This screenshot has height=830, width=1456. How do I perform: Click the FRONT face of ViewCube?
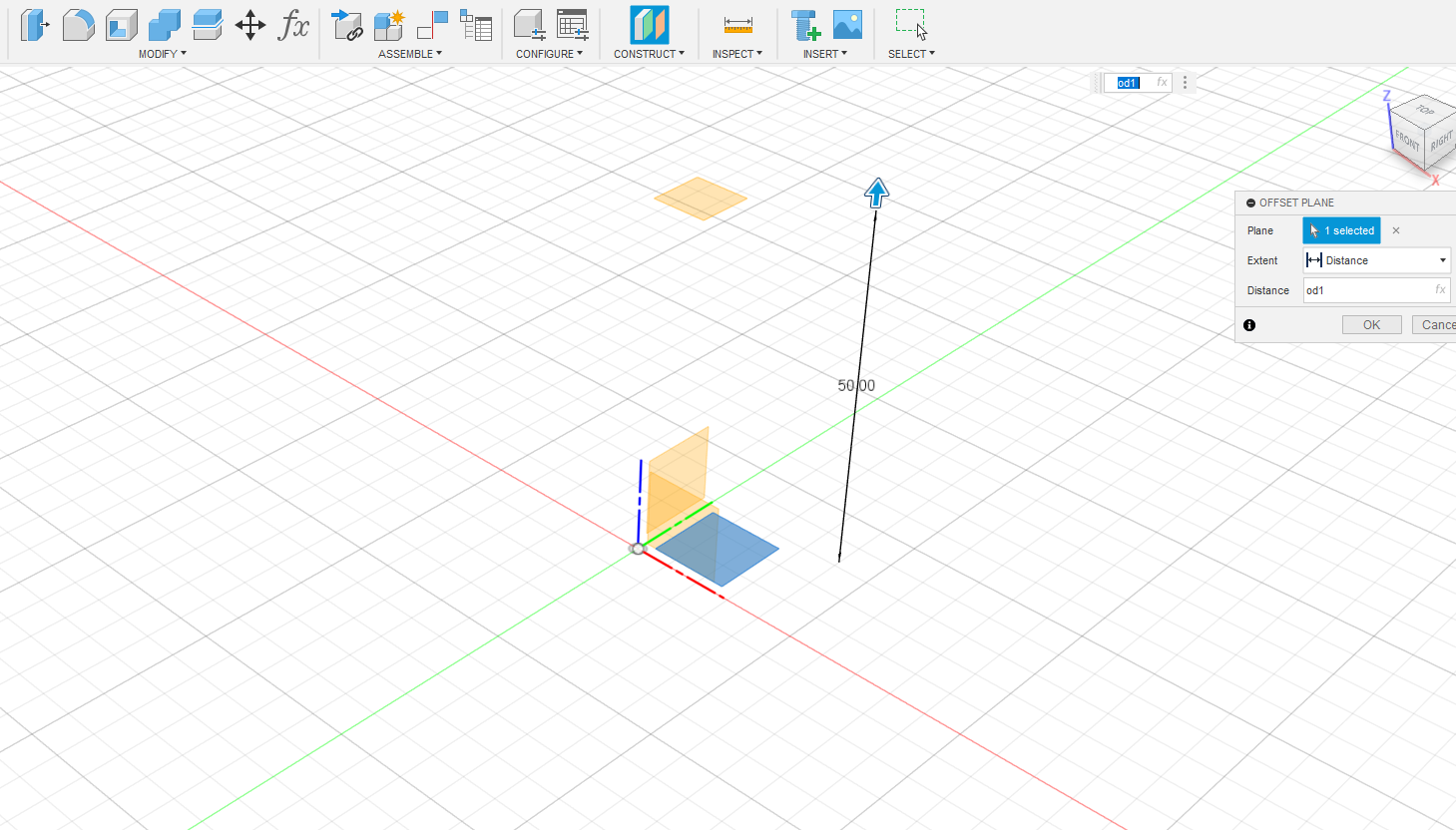click(1407, 142)
